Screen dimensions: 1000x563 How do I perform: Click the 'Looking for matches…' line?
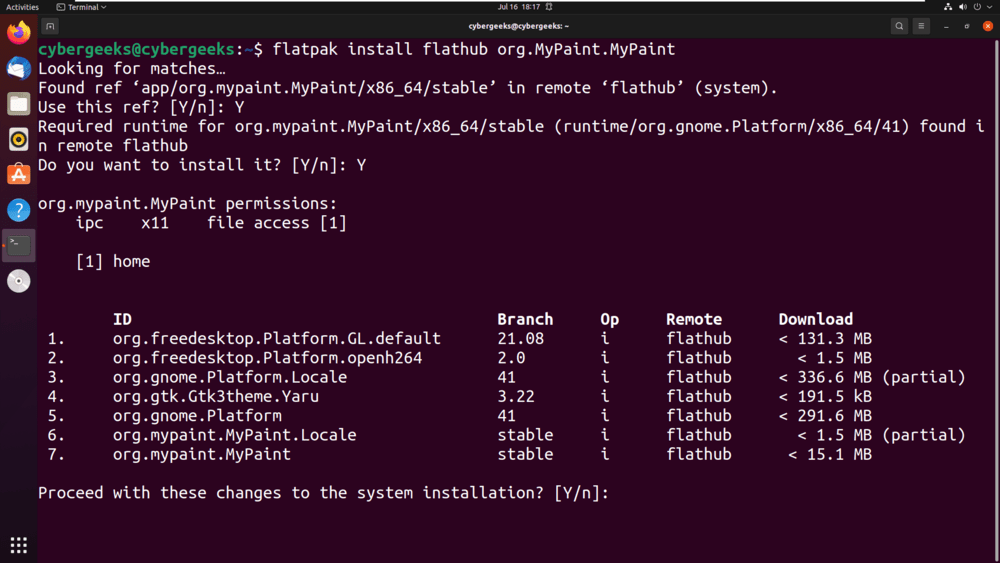tap(131, 68)
